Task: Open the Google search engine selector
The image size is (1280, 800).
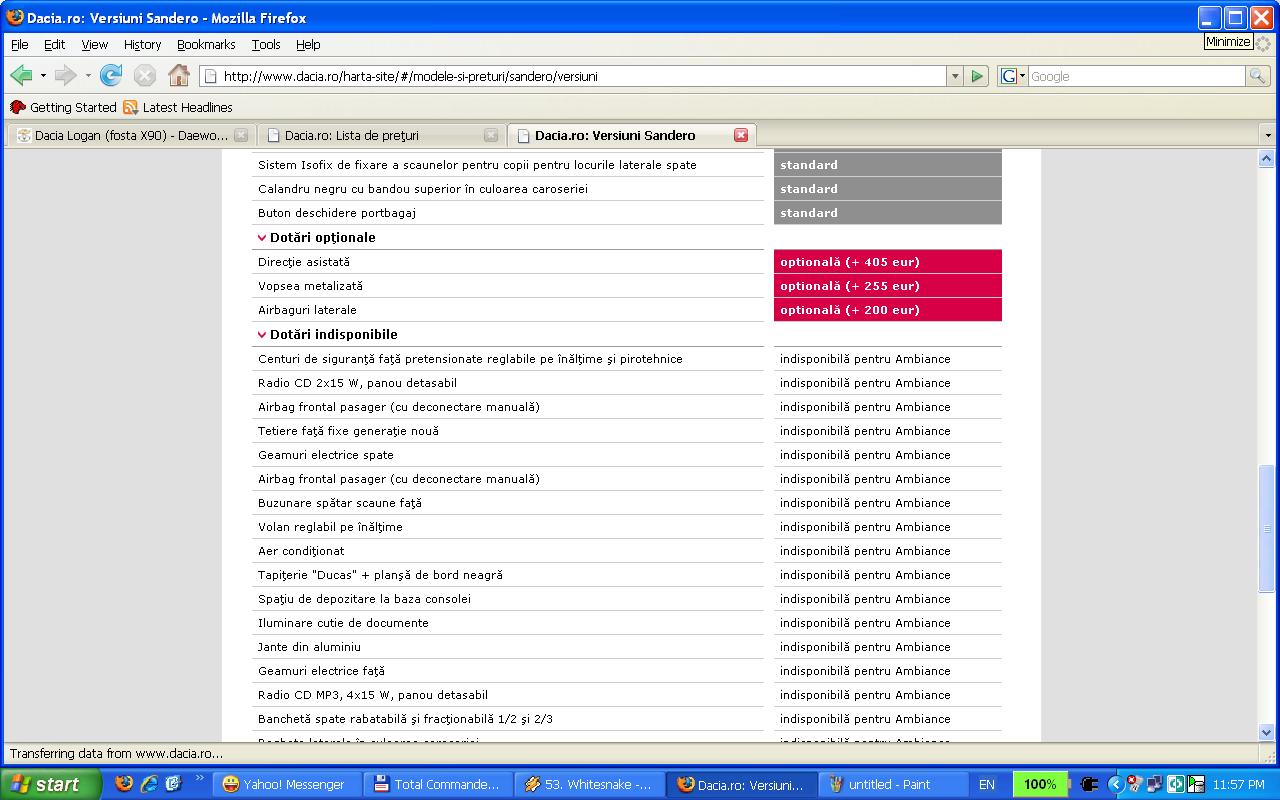Action: click(x=1013, y=76)
